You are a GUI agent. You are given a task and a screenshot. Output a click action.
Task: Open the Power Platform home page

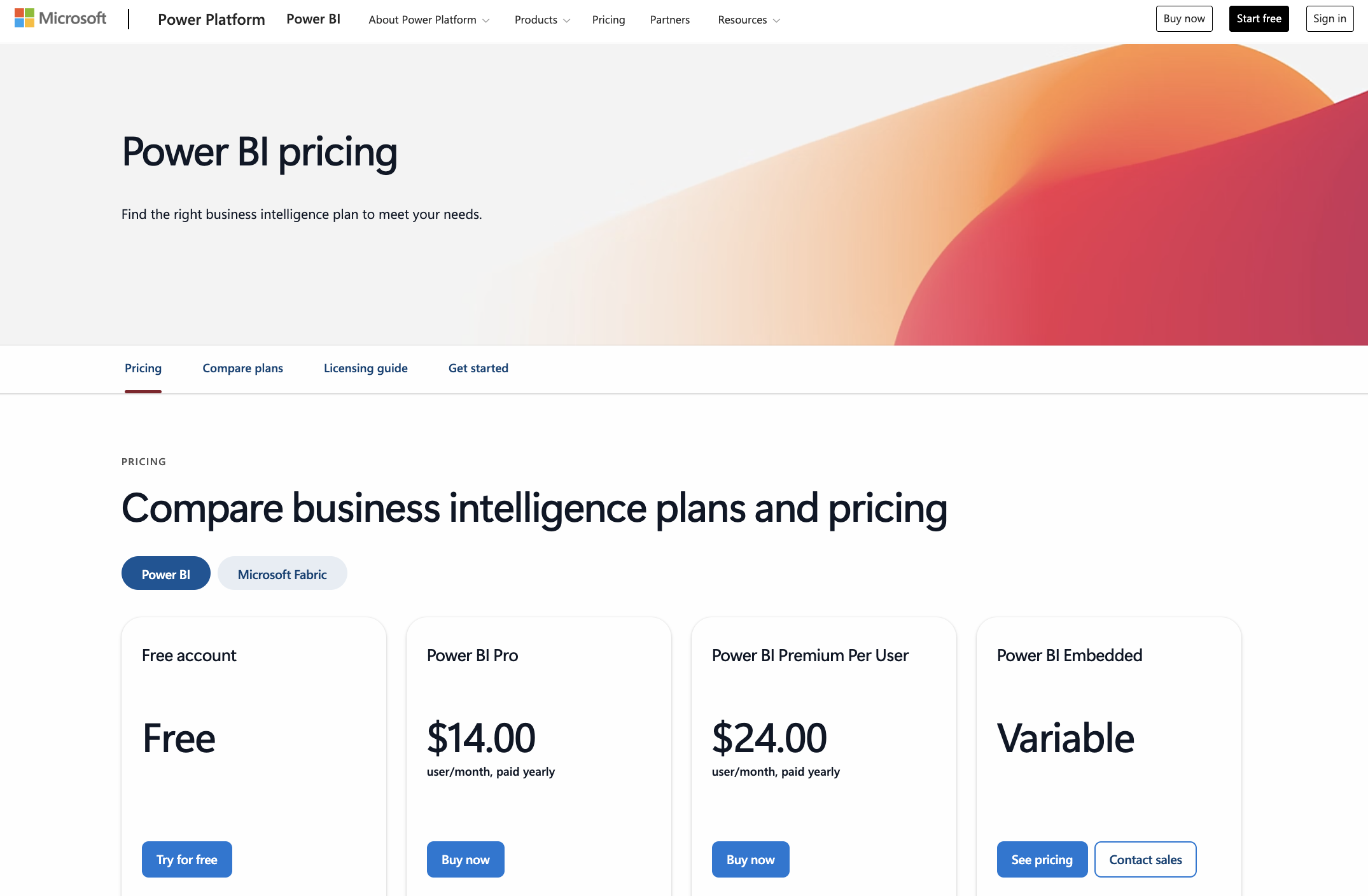(211, 20)
